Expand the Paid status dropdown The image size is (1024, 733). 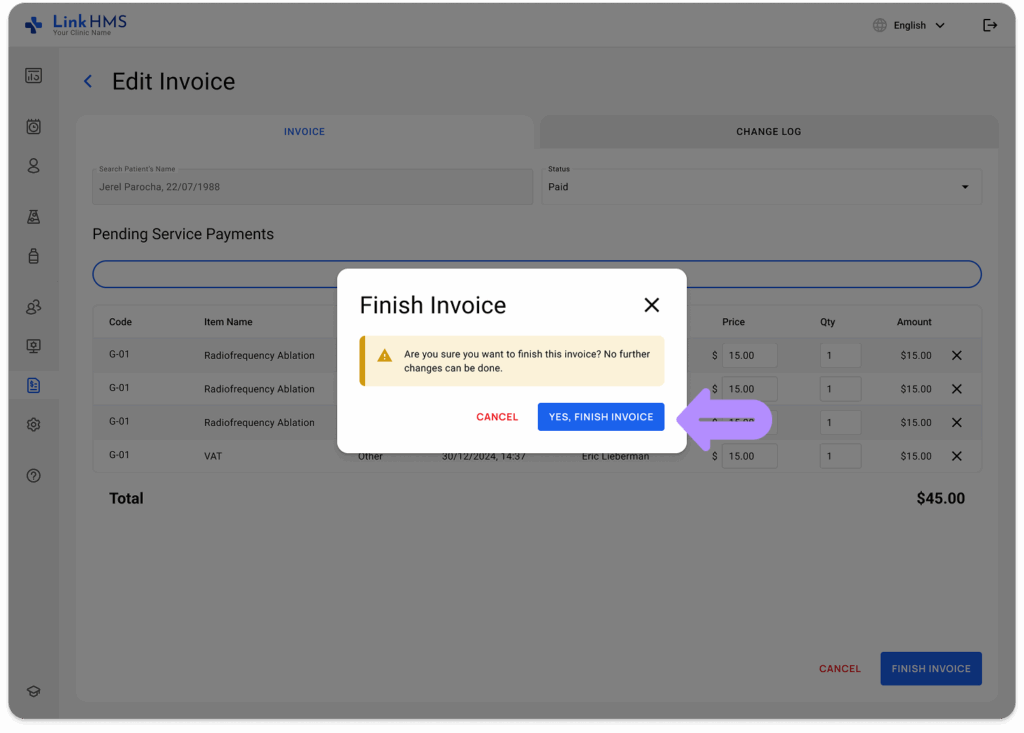tap(761, 187)
